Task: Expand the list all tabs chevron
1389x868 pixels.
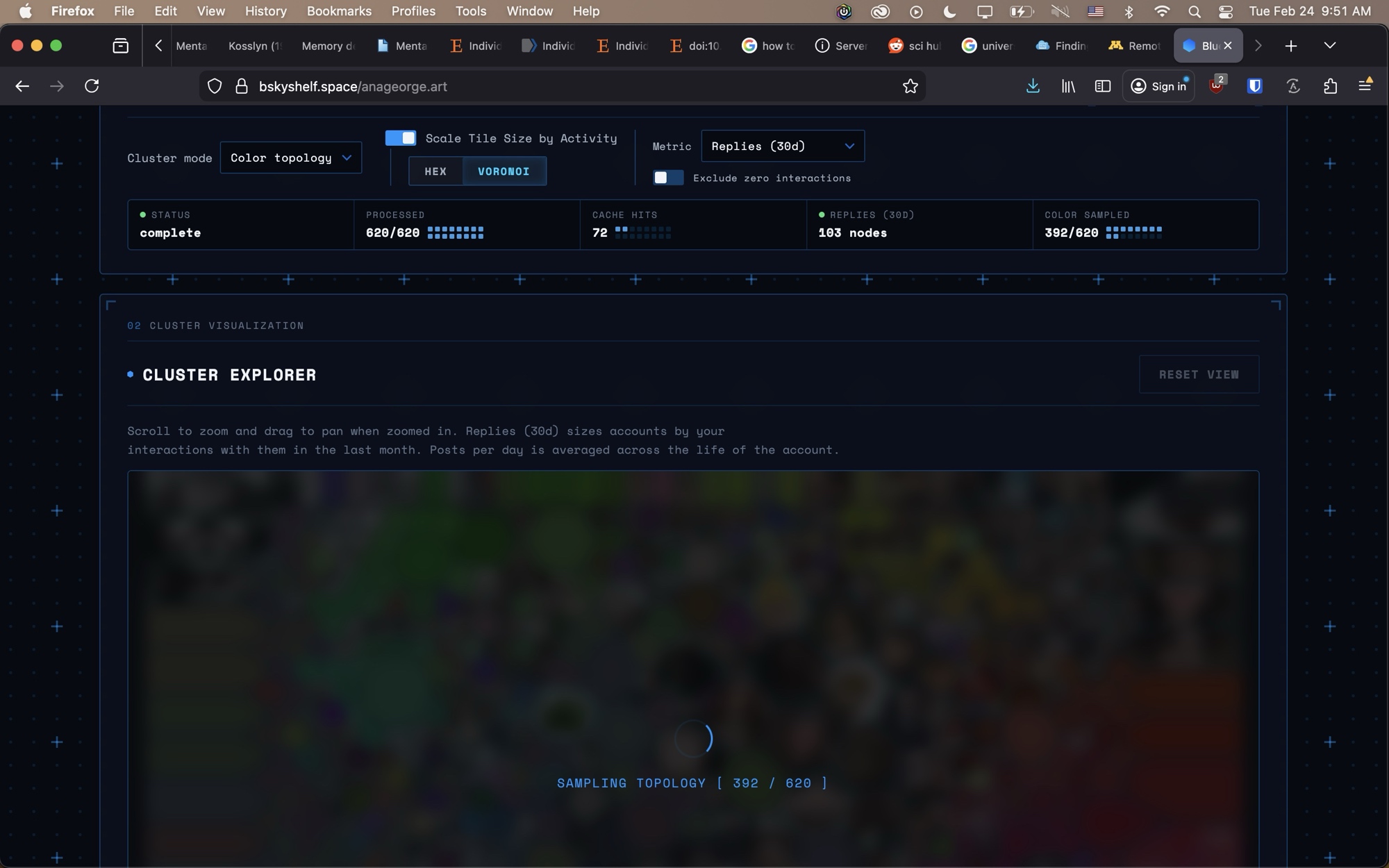Action: [x=1329, y=46]
